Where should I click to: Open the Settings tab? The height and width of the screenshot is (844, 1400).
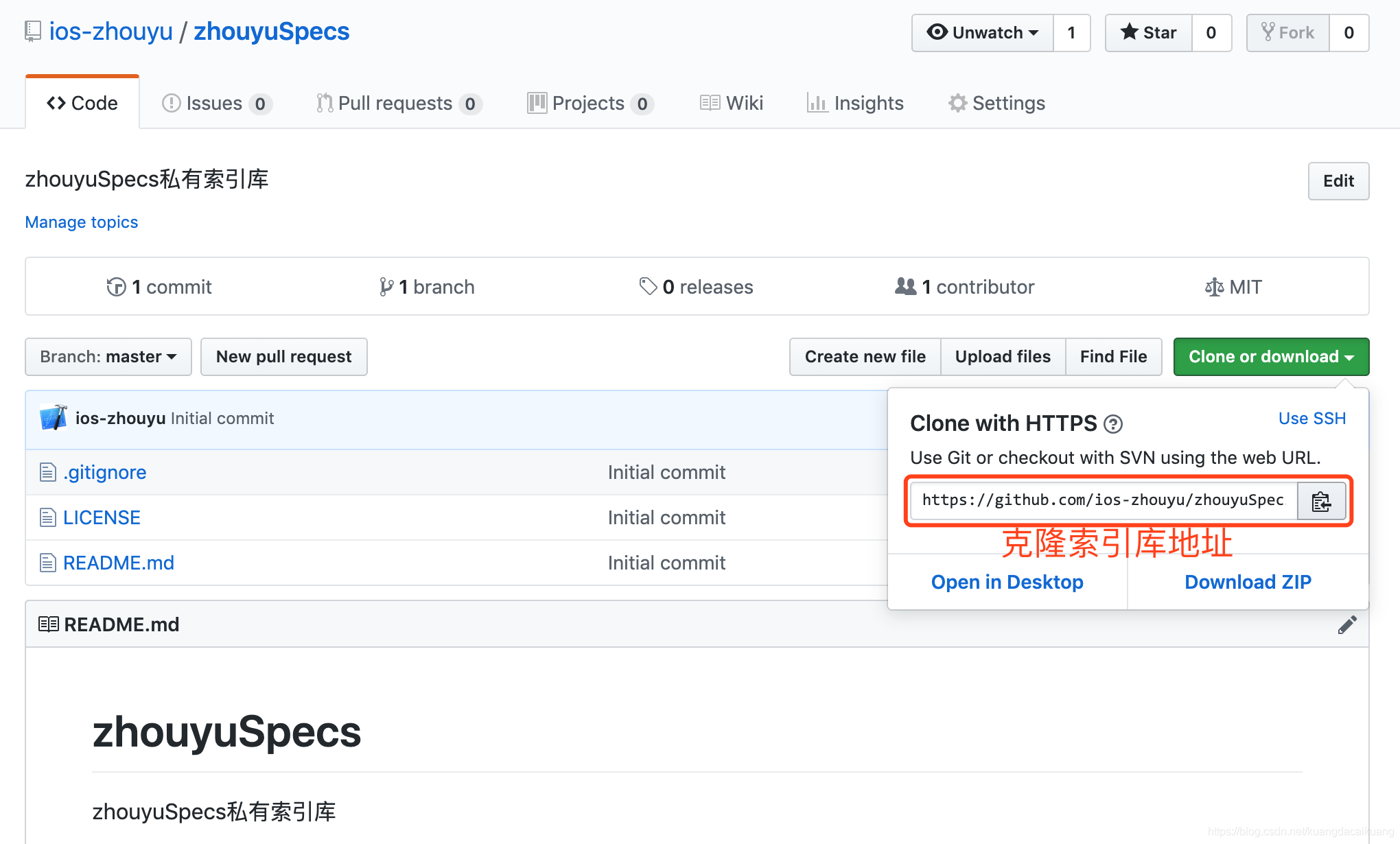coord(996,103)
